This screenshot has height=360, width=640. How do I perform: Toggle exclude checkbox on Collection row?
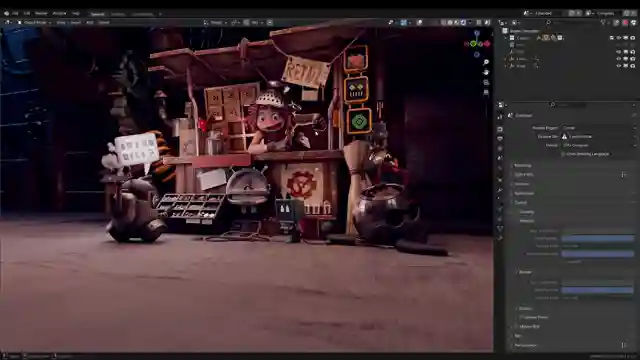[612, 38]
